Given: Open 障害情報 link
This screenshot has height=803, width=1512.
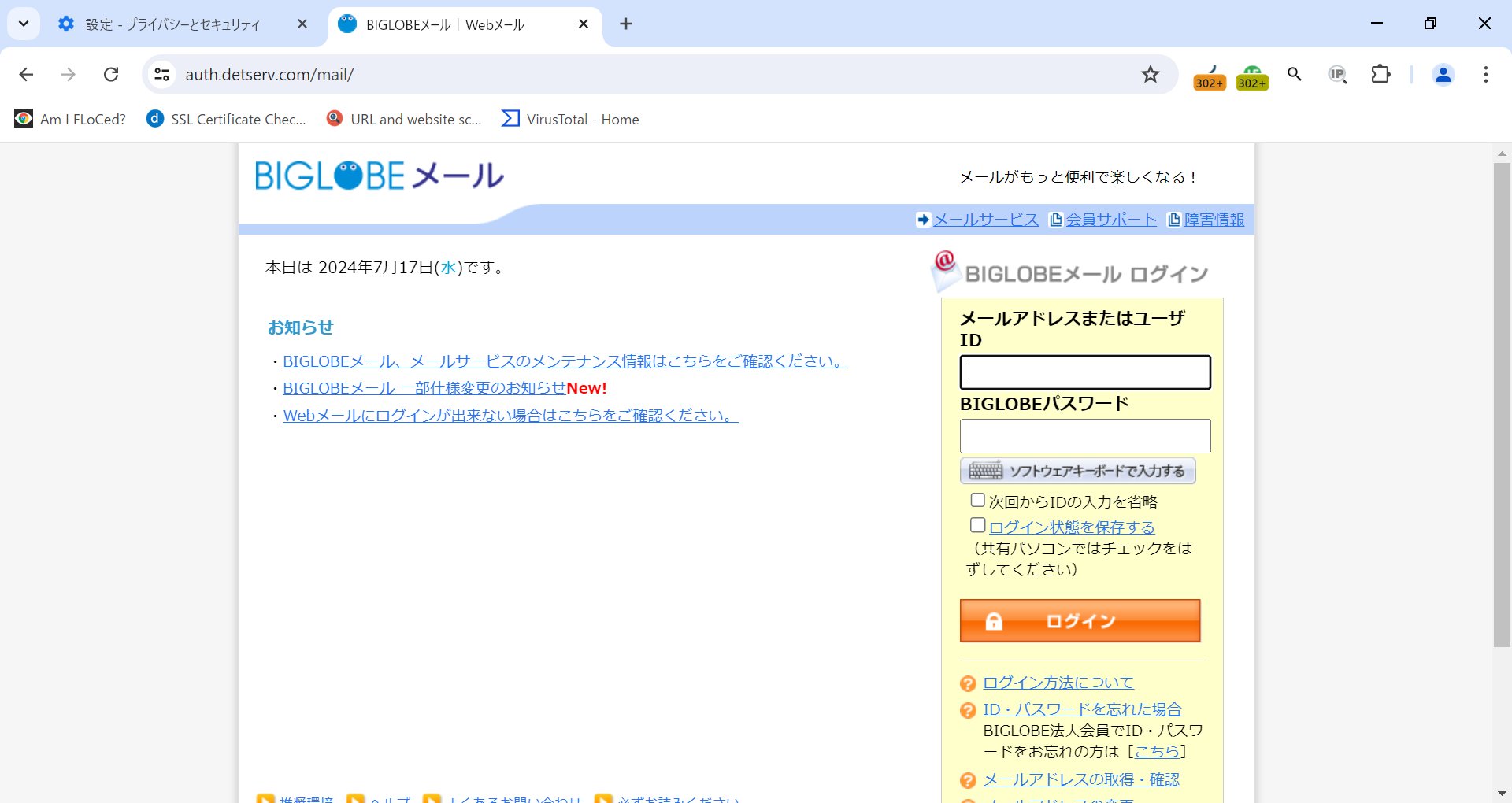Looking at the screenshot, I should (1214, 220).
